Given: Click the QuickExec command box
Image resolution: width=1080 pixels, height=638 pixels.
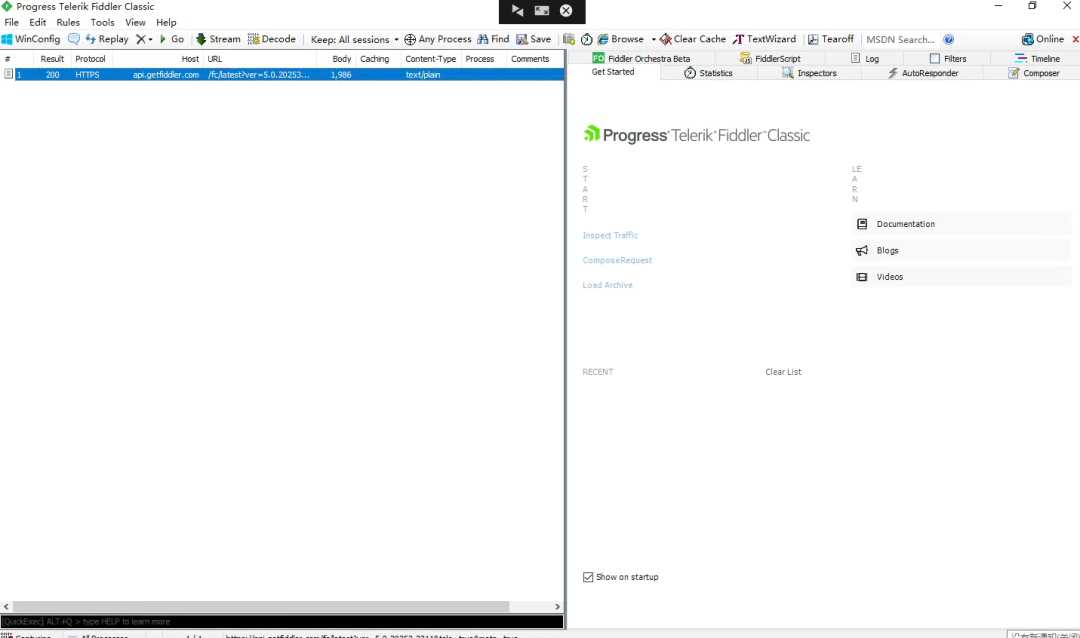Looking at the screenshot, I should point(282,621).
